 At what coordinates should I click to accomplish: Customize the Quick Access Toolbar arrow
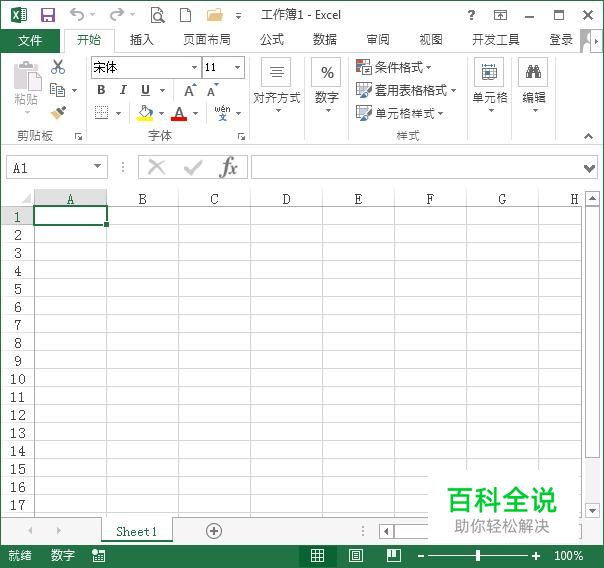238,16
